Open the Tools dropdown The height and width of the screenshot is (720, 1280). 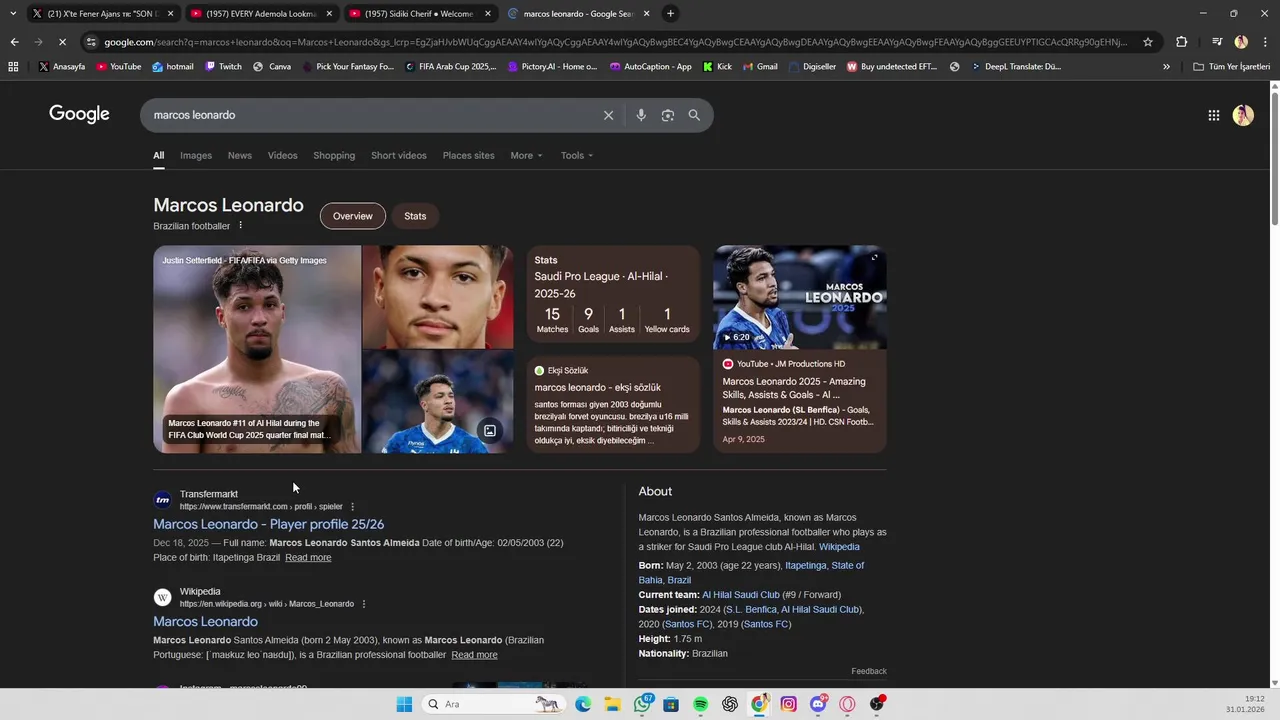[x=577, y=156]
